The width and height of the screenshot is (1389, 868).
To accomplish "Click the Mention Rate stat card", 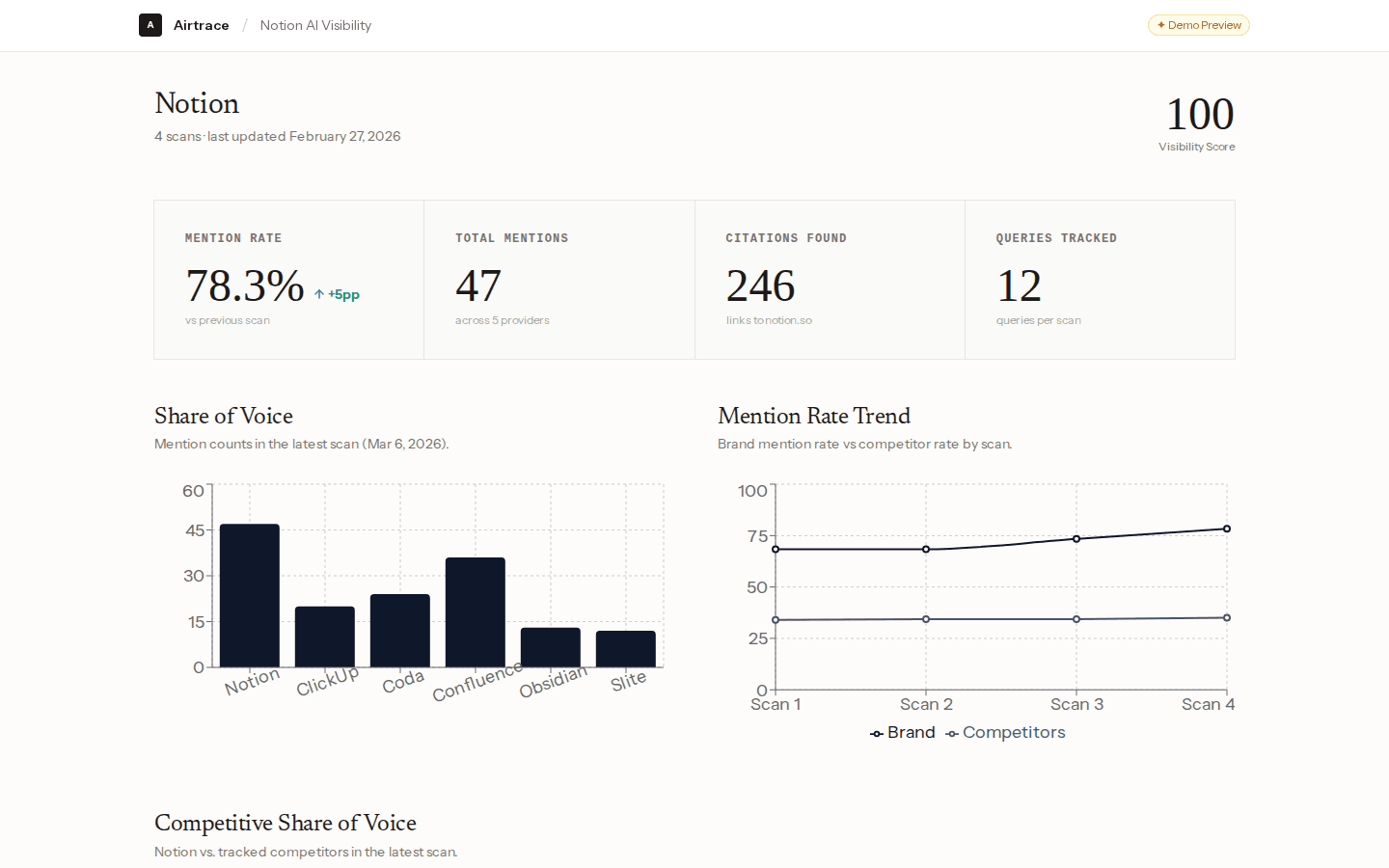I will 288,279.
